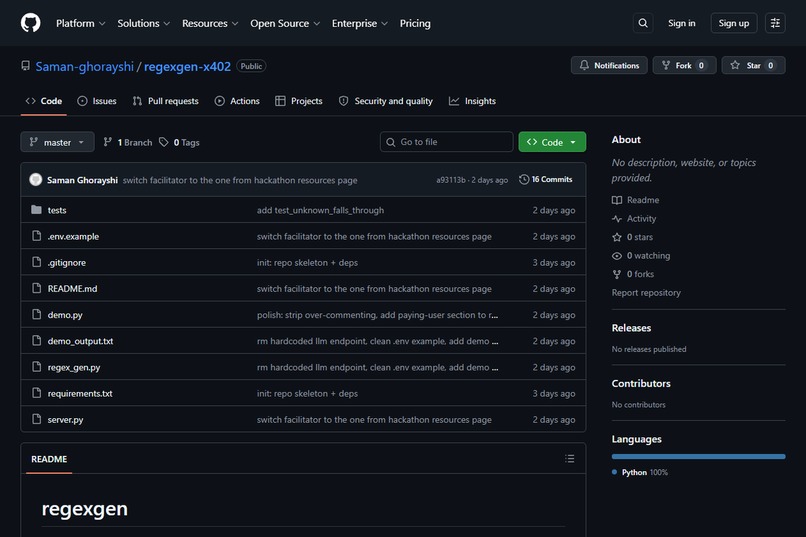The width and height of the screenshot is (806, 537).
Task: Select the README tab
Action: coord(49,459)
